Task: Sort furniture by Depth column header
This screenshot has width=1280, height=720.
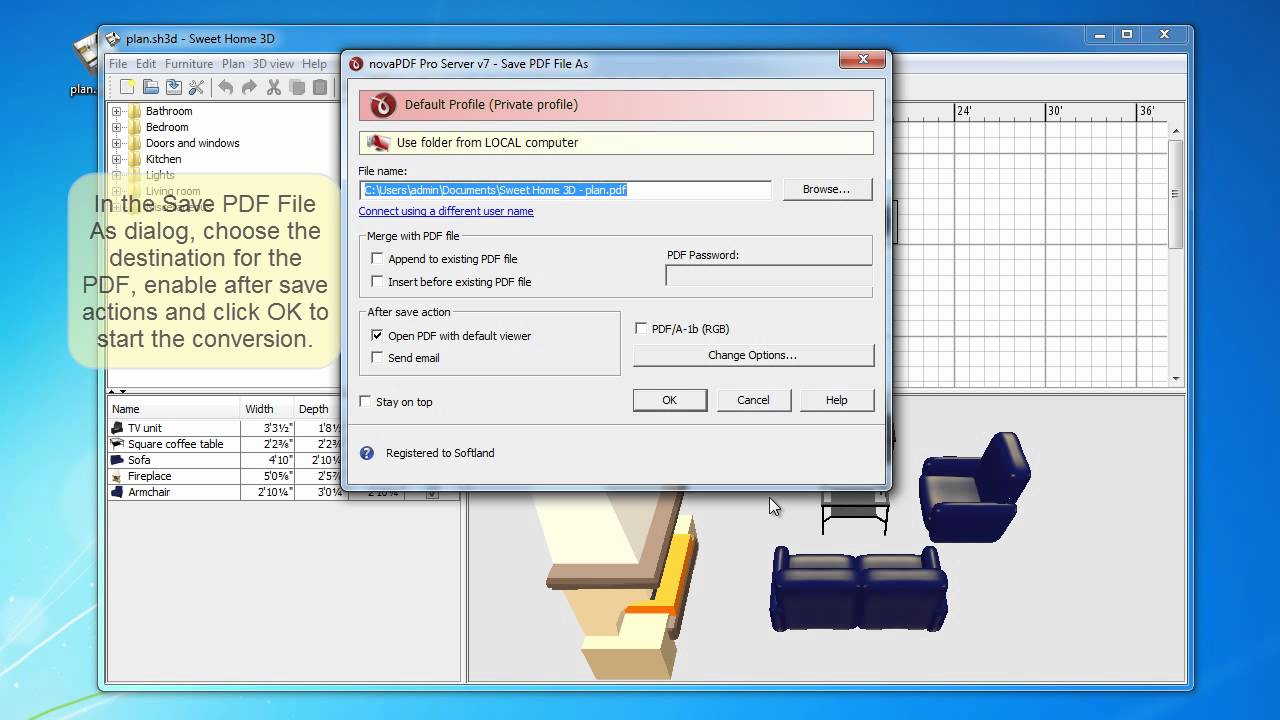Action: coord(318,409)
